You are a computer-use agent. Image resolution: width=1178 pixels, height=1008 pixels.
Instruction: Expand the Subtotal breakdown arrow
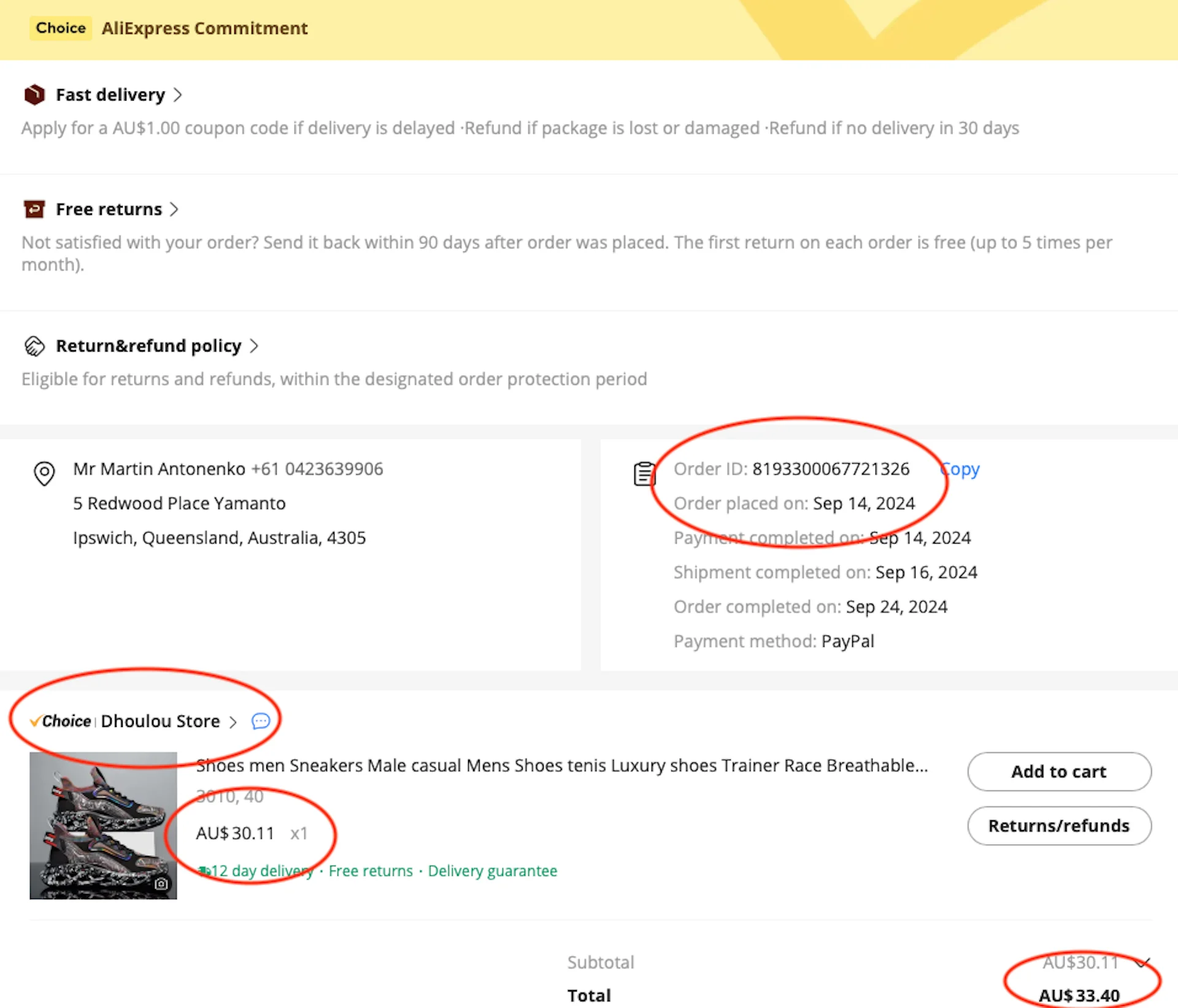point(1142,961)
